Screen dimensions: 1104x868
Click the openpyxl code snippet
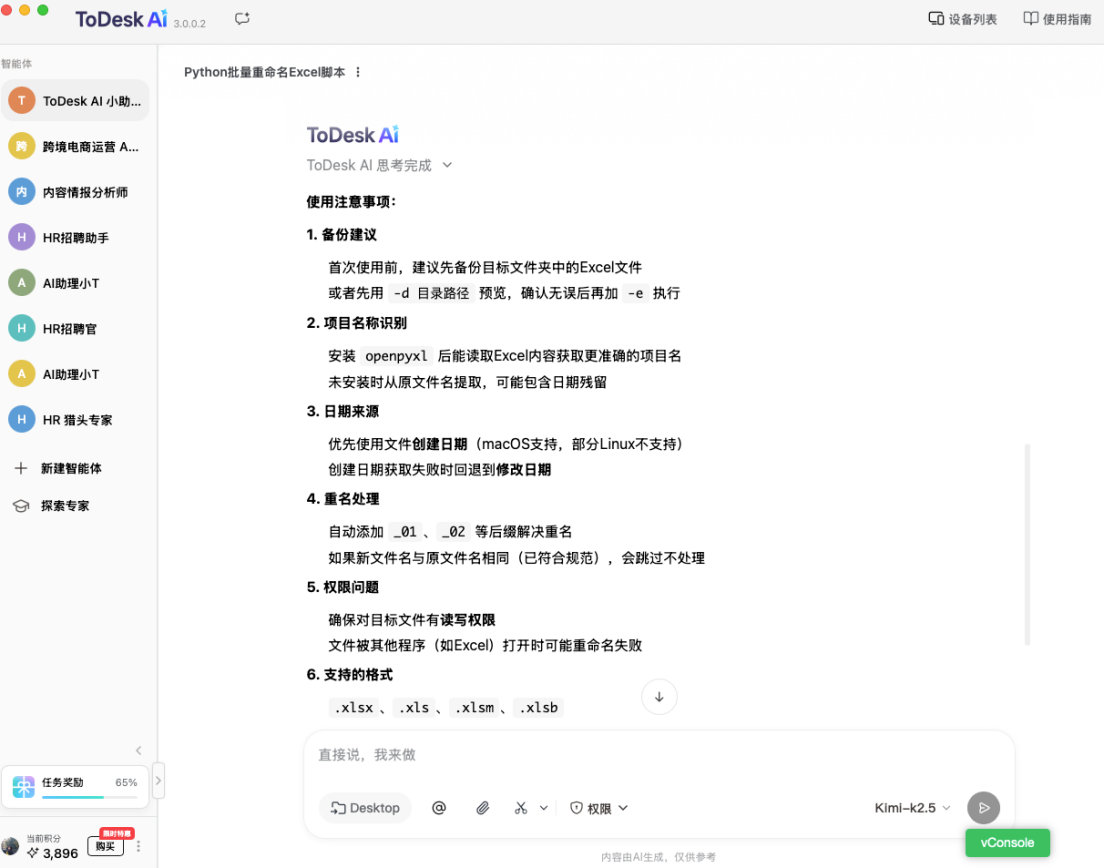pyautogui.click(x=396, y=356)
